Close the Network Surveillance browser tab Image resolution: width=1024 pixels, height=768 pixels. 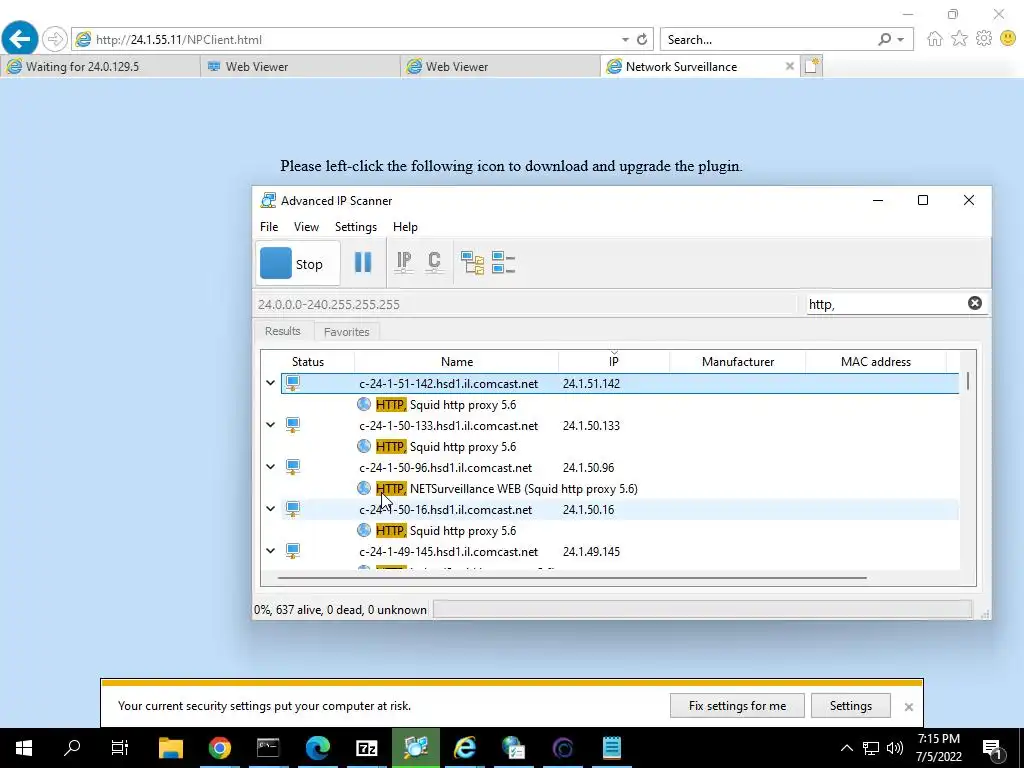[790, 66]
